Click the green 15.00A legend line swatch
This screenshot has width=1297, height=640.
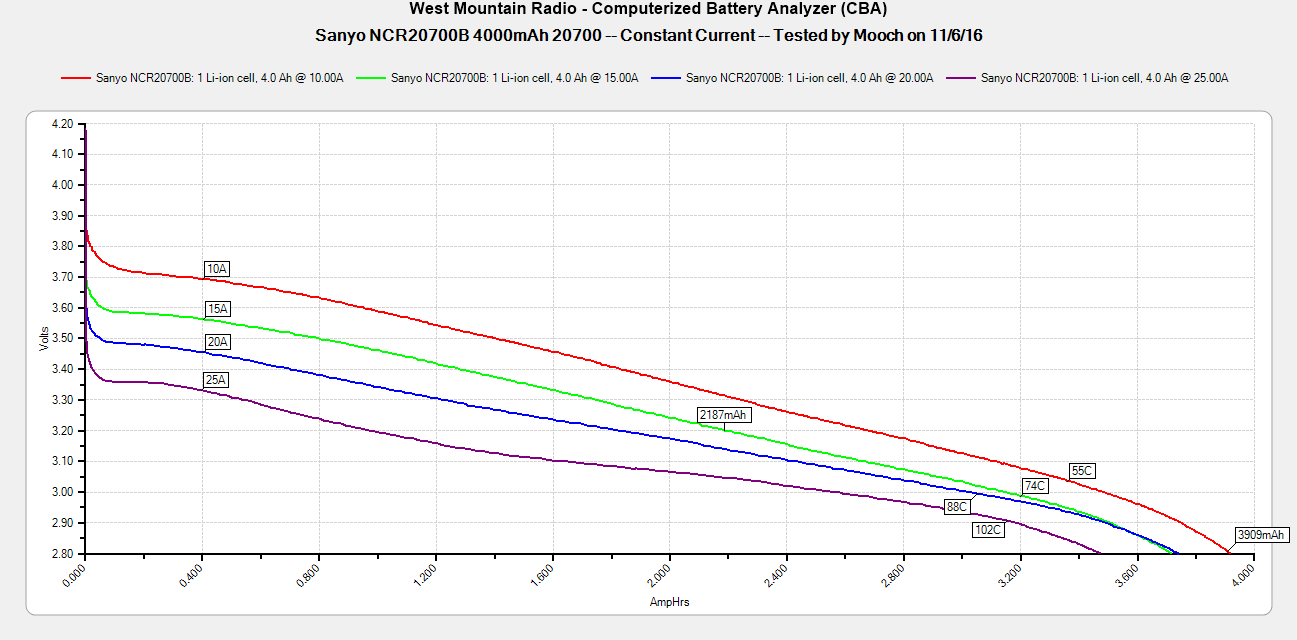pyautogui.click(x=371, y=78)
